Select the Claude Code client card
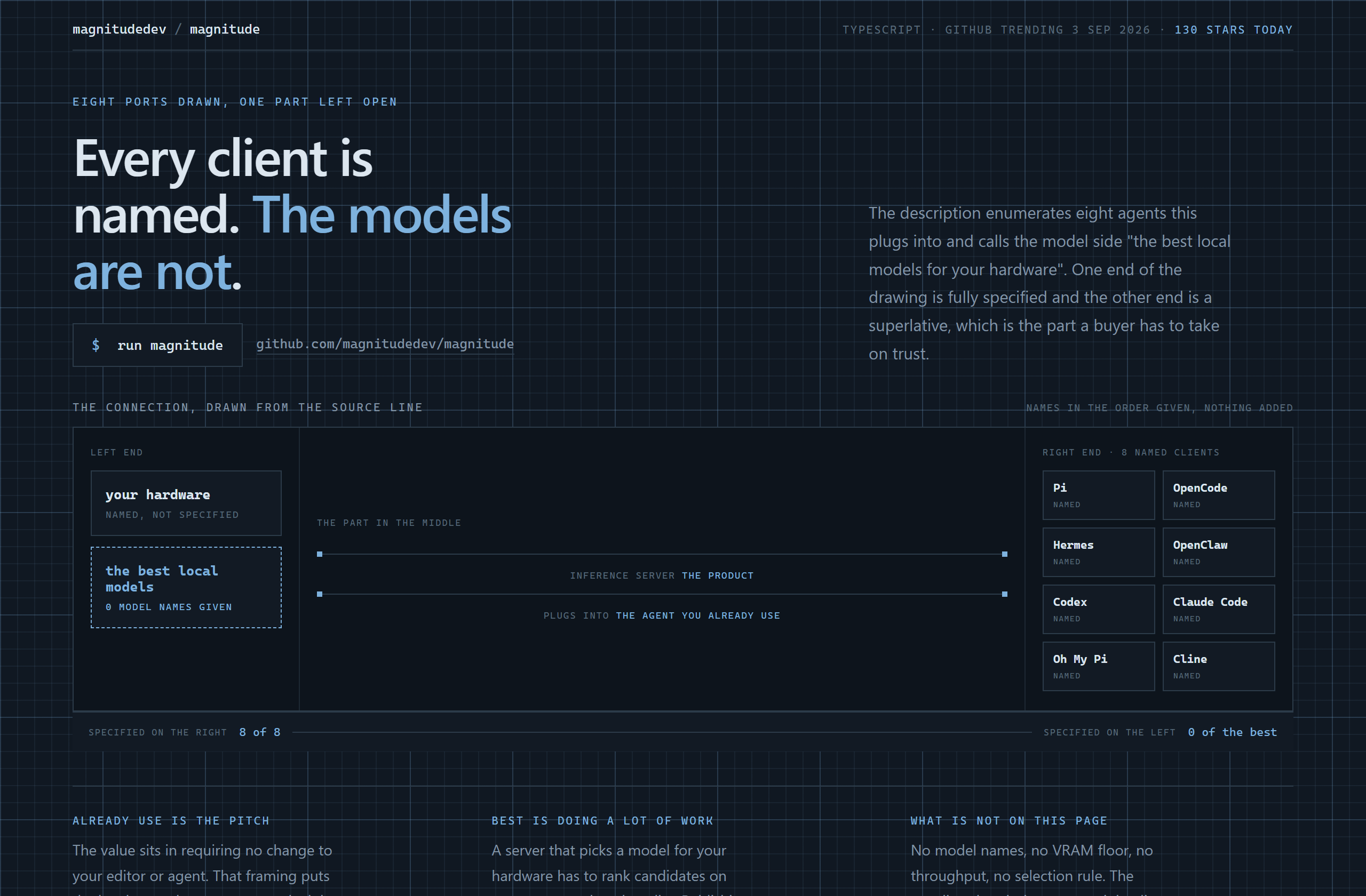 1219,609
